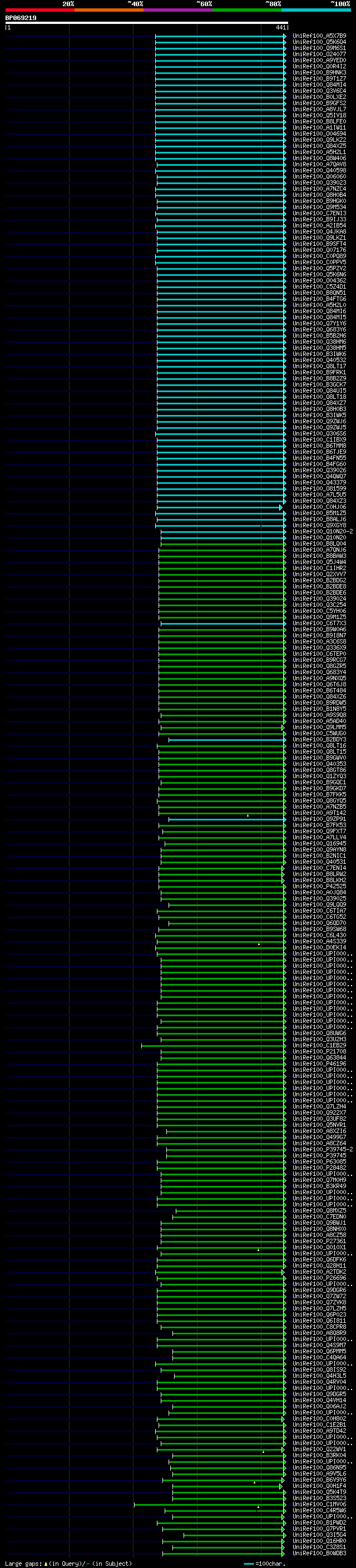The image size is (356, 1568).
Task: Select the UniRef100_Q9LKZ2 label
Action: click(x=319, y=140)
